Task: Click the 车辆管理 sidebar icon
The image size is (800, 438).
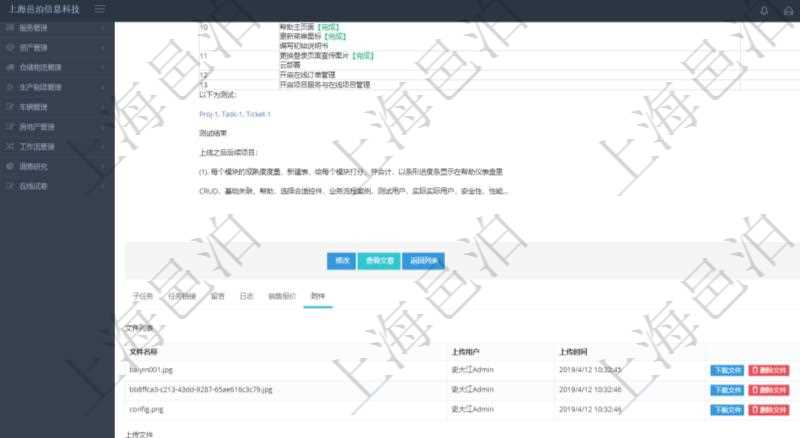Action: tap(10, 107)
